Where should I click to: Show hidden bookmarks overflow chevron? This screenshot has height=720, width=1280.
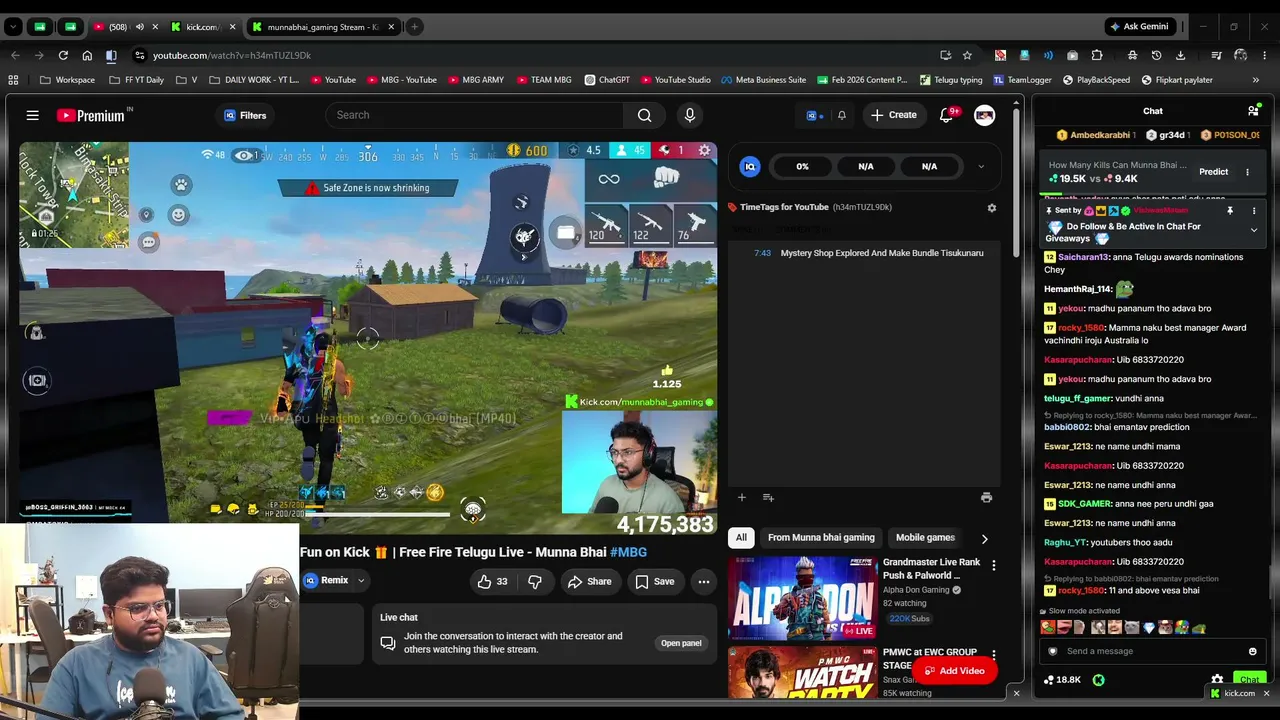[x=1255, y=80]
